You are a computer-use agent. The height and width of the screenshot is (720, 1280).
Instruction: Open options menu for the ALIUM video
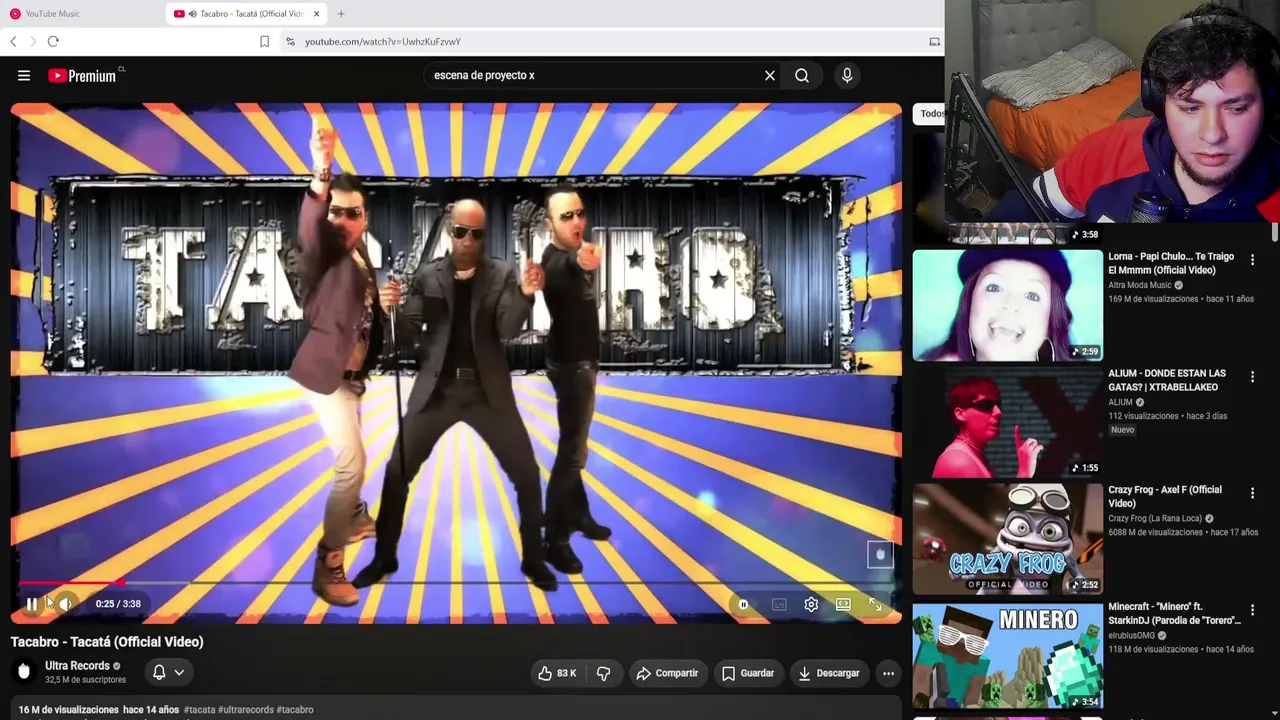point(1252,377)
